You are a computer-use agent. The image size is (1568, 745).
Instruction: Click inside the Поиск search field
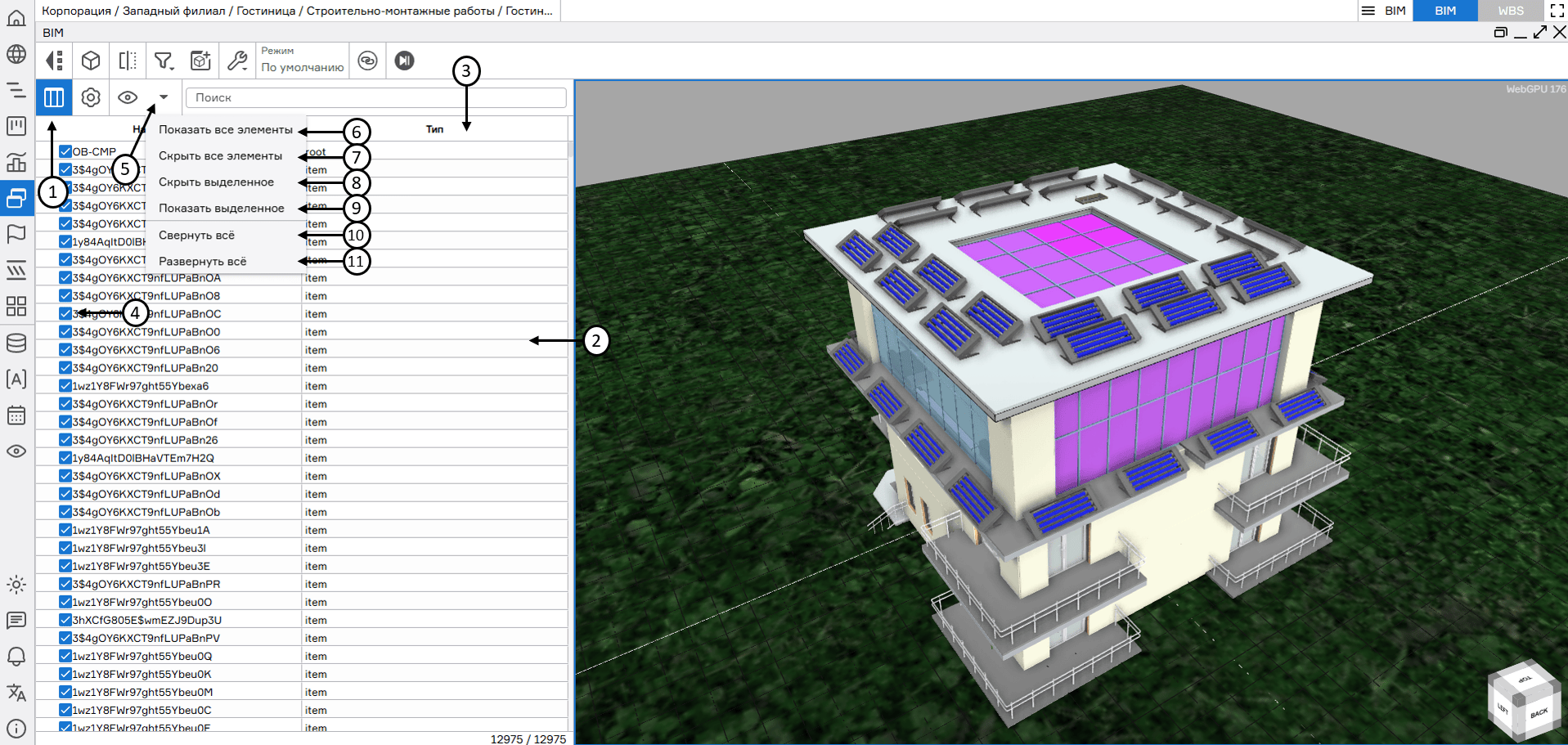click(375, 97)
